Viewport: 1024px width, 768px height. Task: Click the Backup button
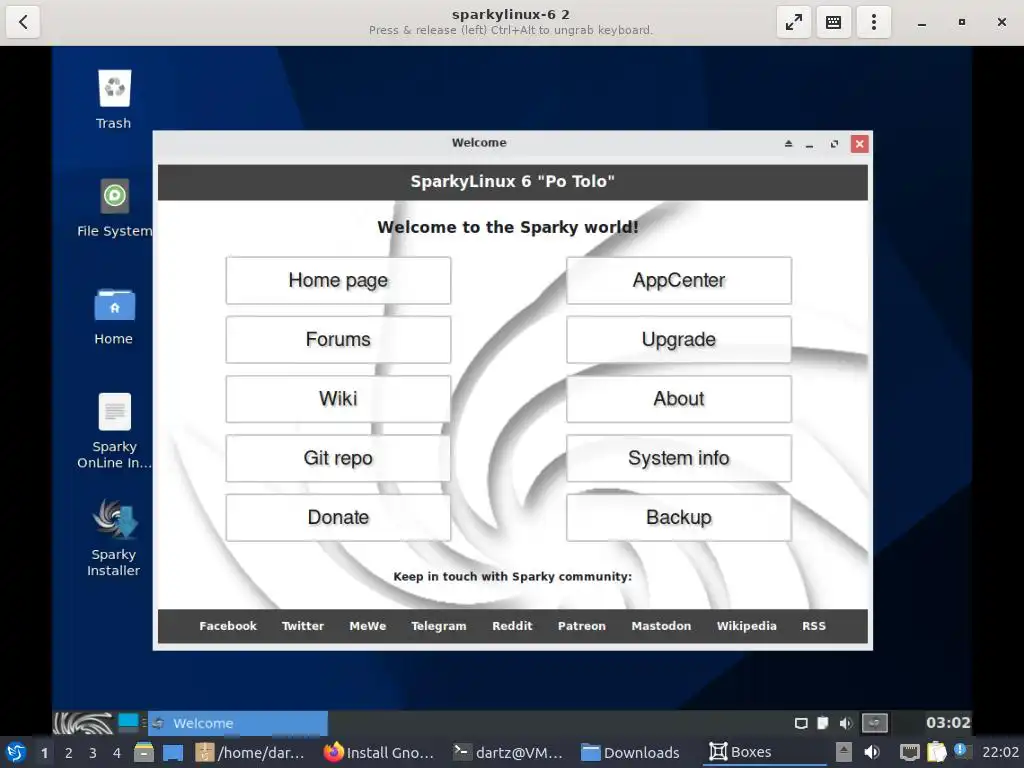[x=679, y=518]
